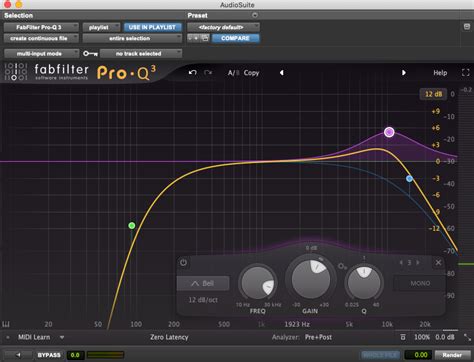Open the output options icon
This screenshot has height=362, width=474.
403,337
